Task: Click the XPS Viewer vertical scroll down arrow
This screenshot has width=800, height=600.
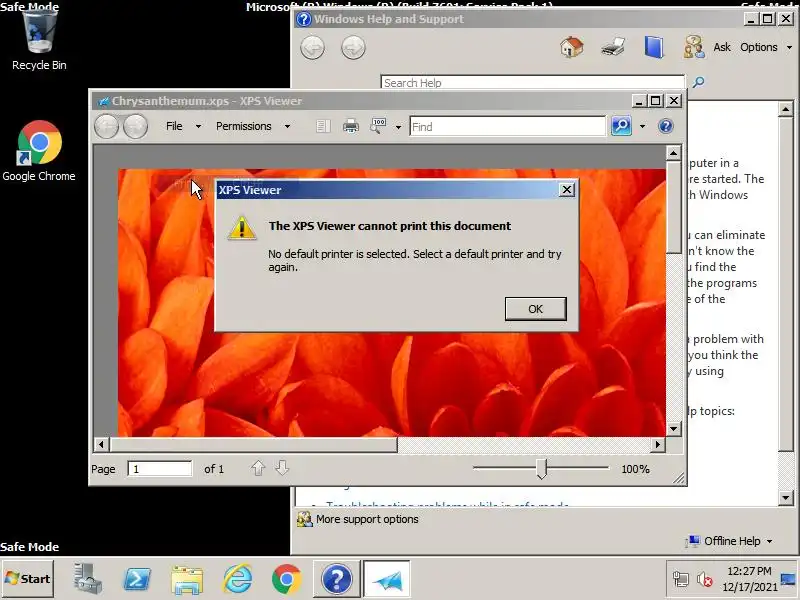Action: [673, 429]
